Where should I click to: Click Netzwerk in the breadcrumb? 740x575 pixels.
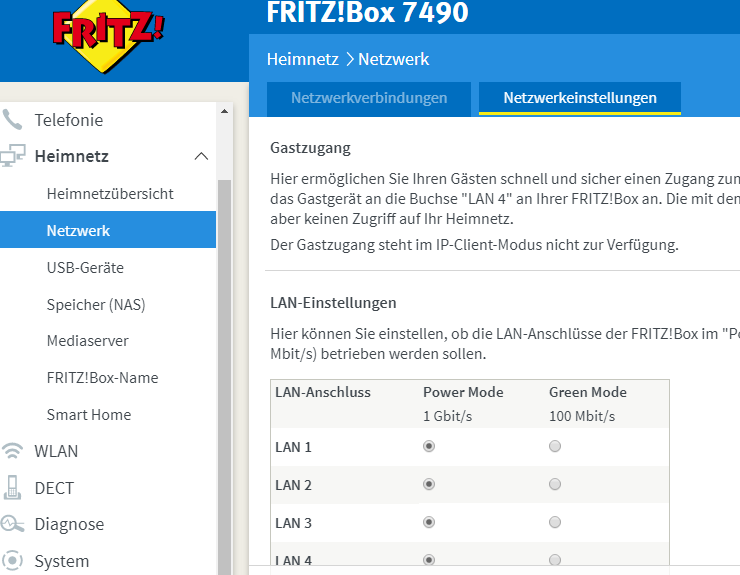point(394,59)
